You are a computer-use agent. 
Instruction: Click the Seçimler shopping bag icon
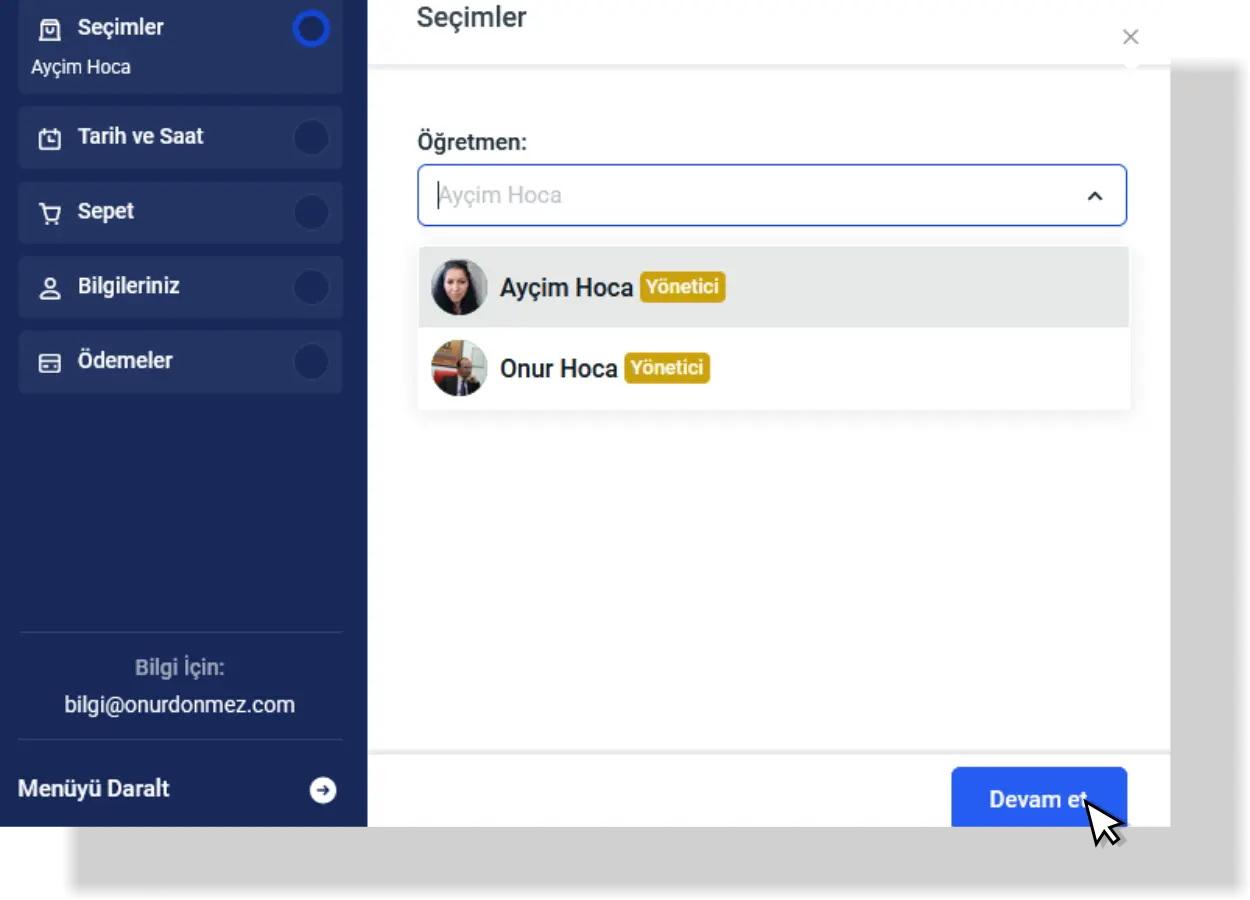coord(49,30)
